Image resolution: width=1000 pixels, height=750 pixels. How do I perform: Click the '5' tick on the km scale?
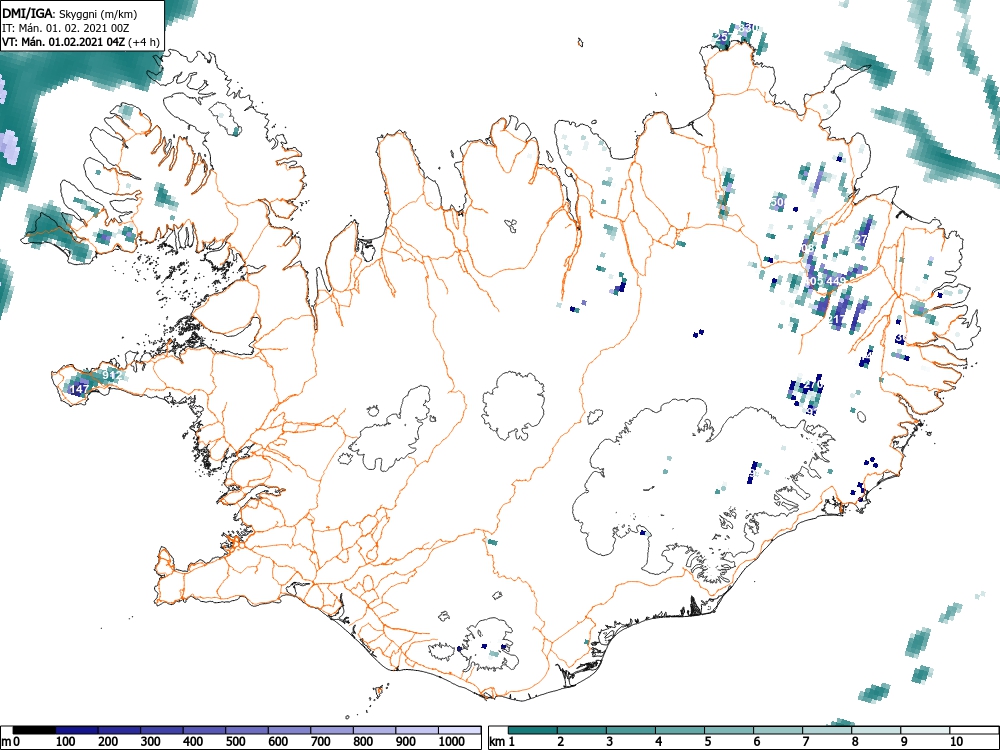[708, 742]
